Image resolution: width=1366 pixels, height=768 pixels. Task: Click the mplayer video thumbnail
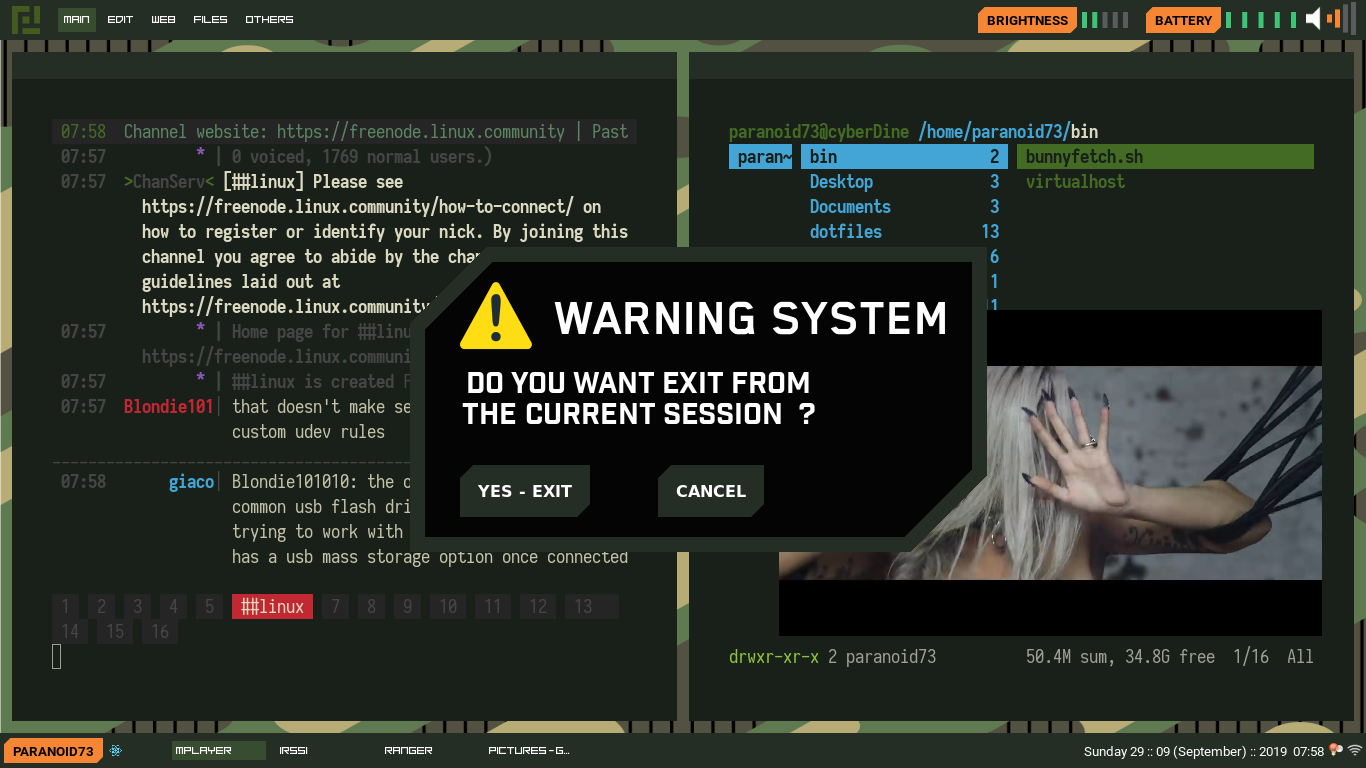[1050, 472]
